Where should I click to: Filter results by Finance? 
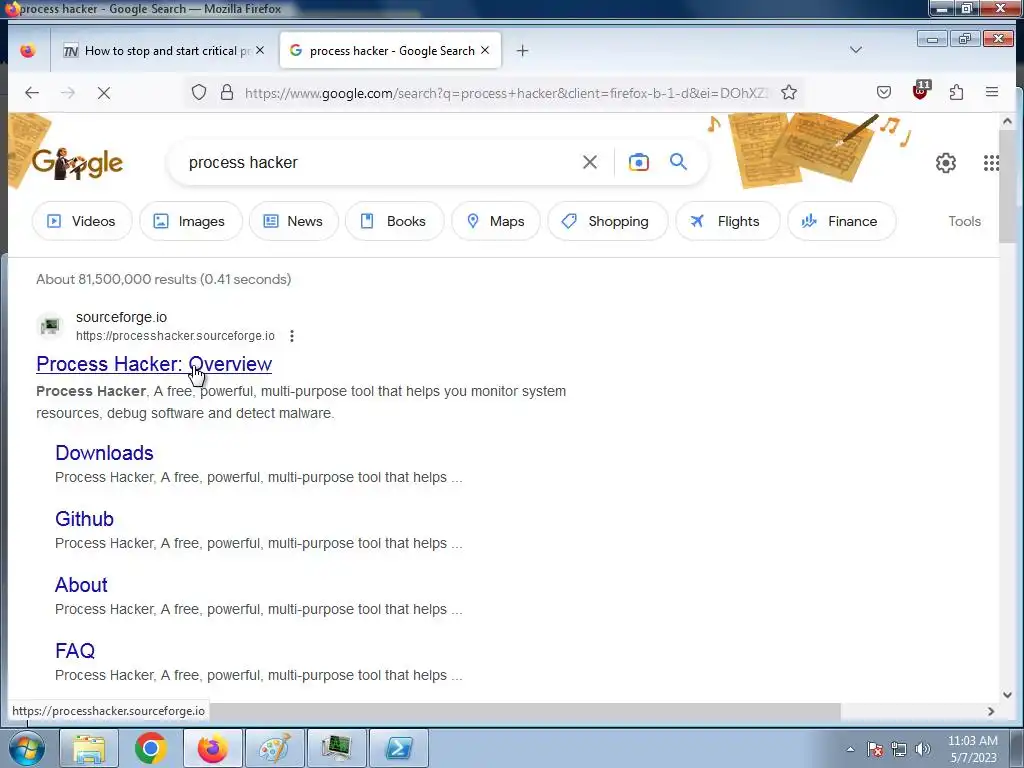coord(841,221)
